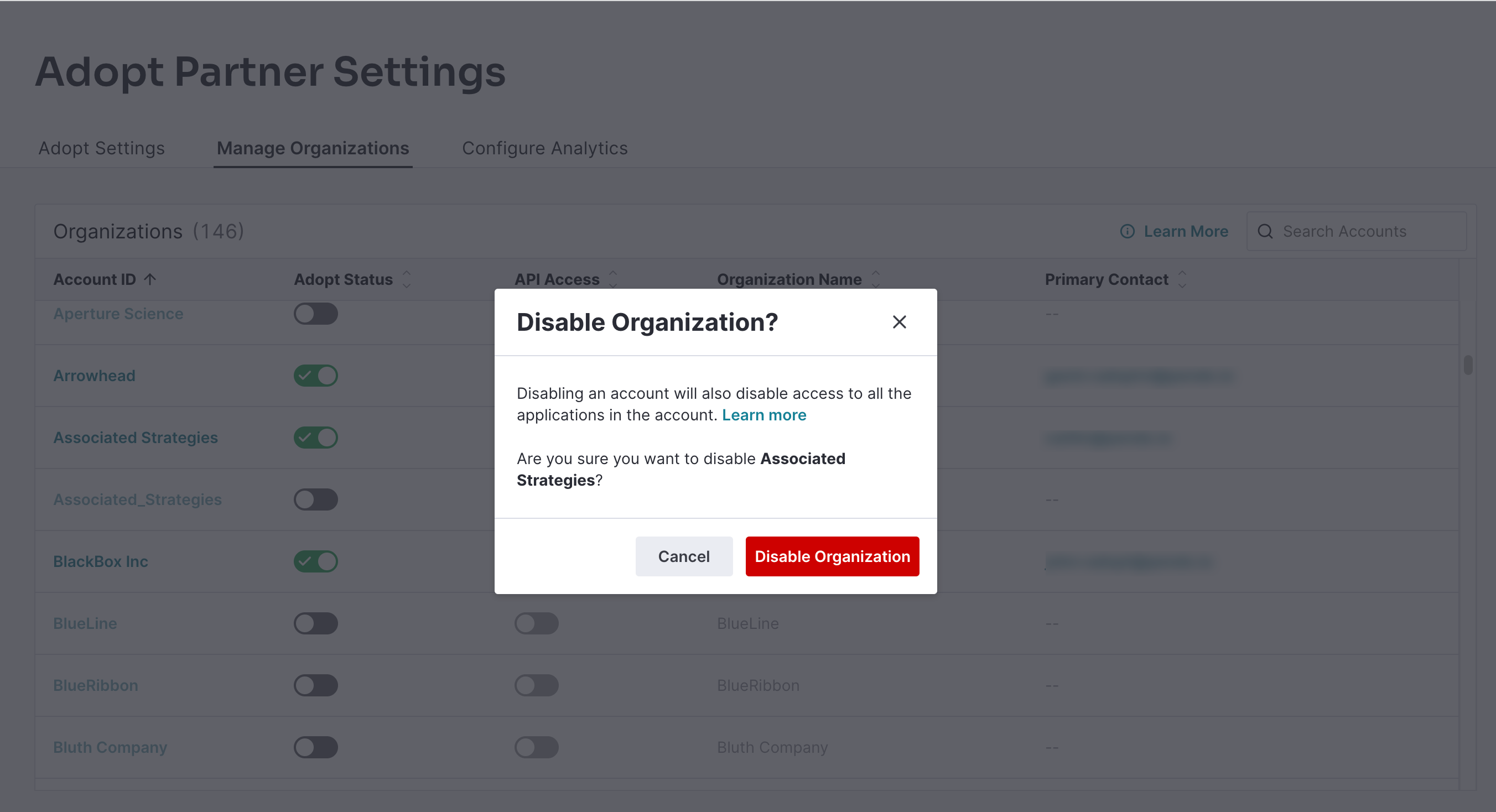Open the Associated_Strategies account link
Screen dimensions: 1496x812
(137, 499)
